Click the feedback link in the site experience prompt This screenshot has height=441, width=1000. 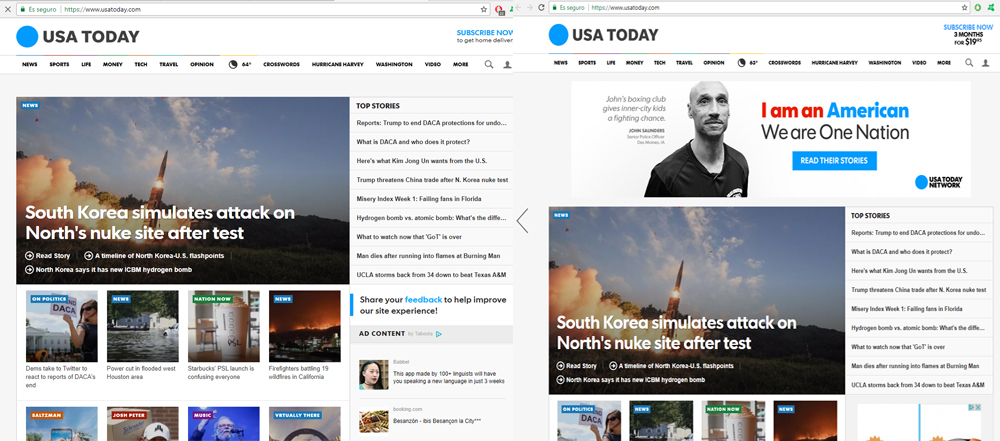[x=423, y=299]
